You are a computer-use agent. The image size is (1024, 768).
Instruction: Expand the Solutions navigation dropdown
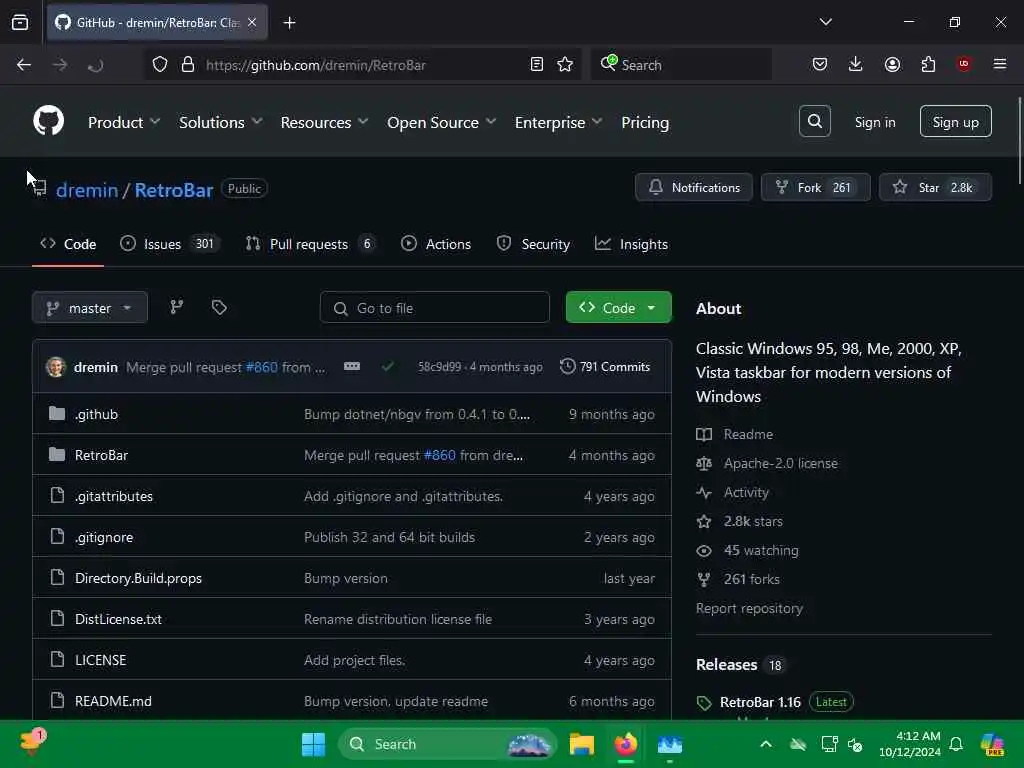(x=221, y=122)
